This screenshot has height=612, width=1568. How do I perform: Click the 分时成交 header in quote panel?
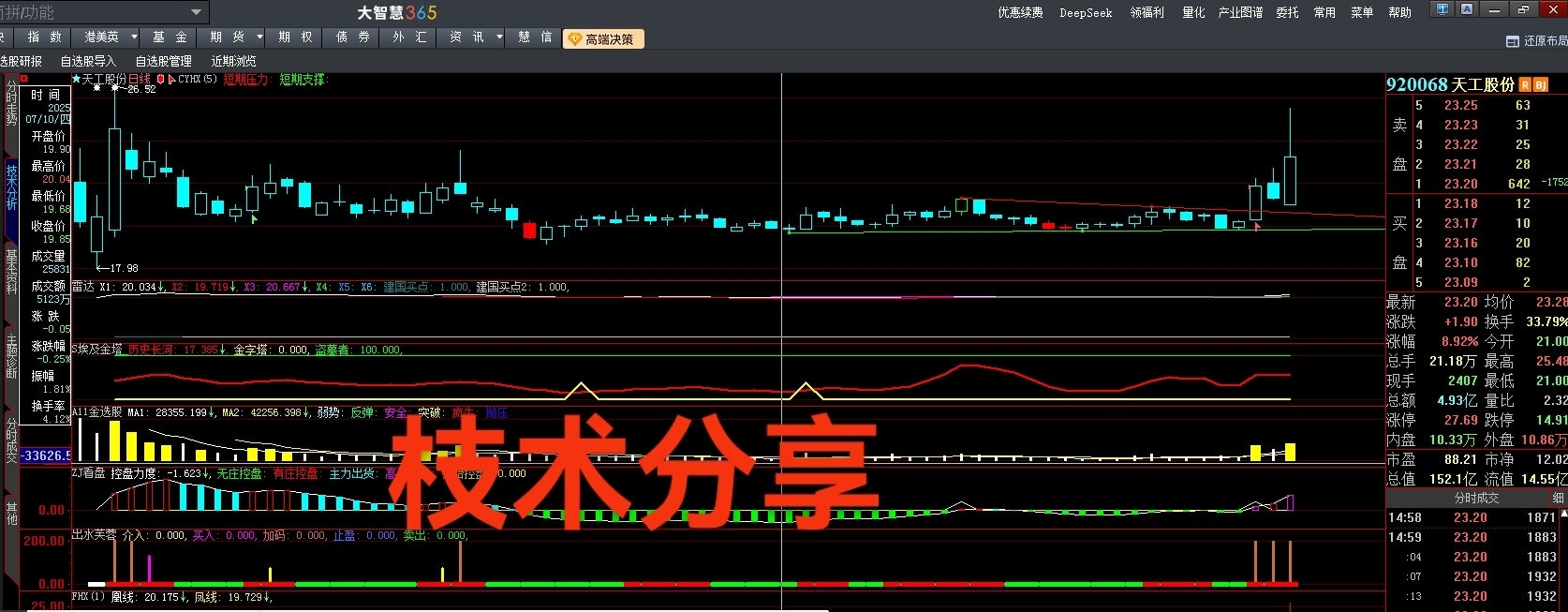1476,498
